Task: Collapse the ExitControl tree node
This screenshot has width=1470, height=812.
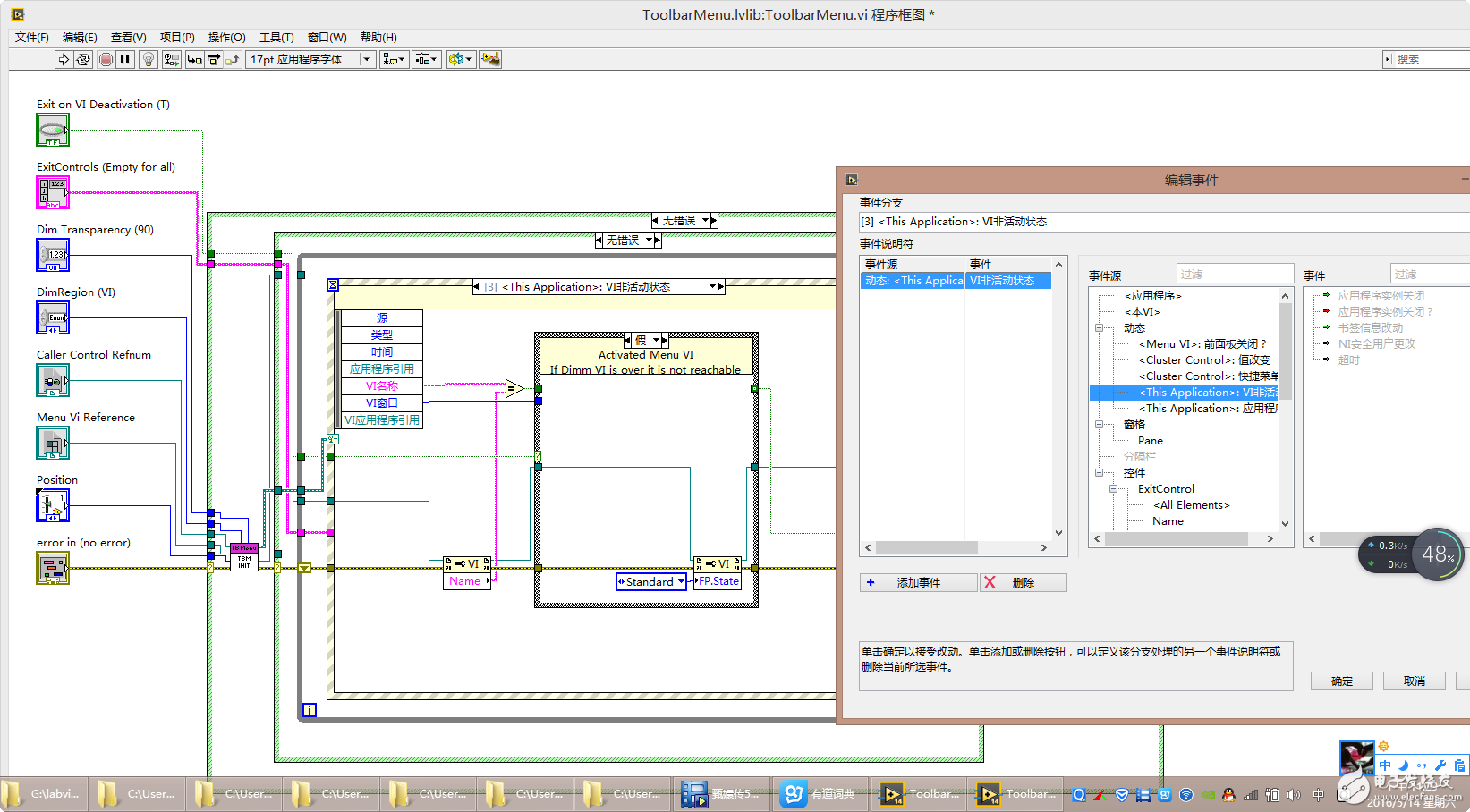Action: (x=1113, y=489)
